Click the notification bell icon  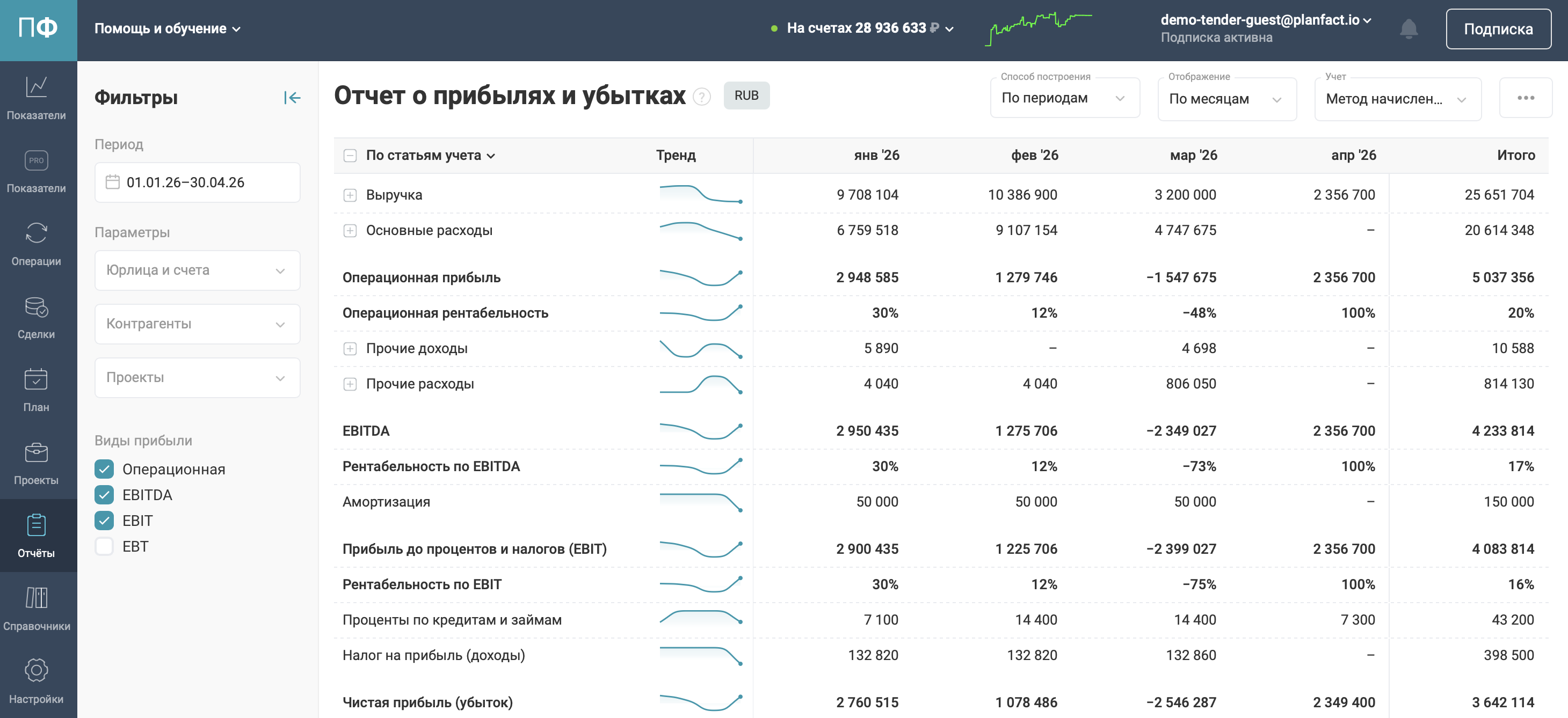coord(1409,28)
